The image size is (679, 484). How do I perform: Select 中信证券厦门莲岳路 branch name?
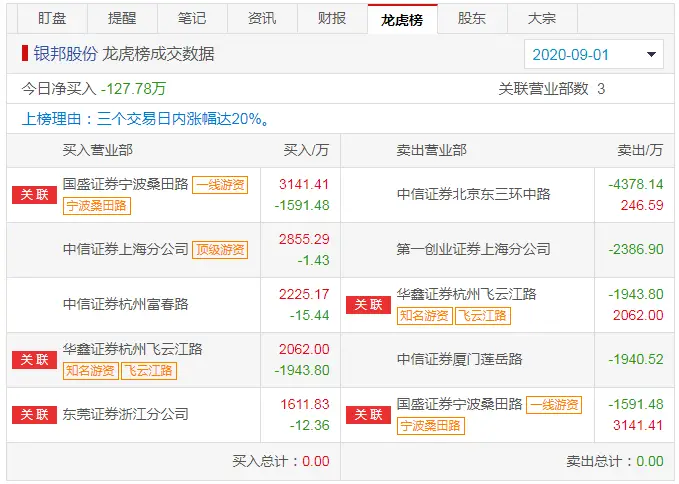(460, 359)
